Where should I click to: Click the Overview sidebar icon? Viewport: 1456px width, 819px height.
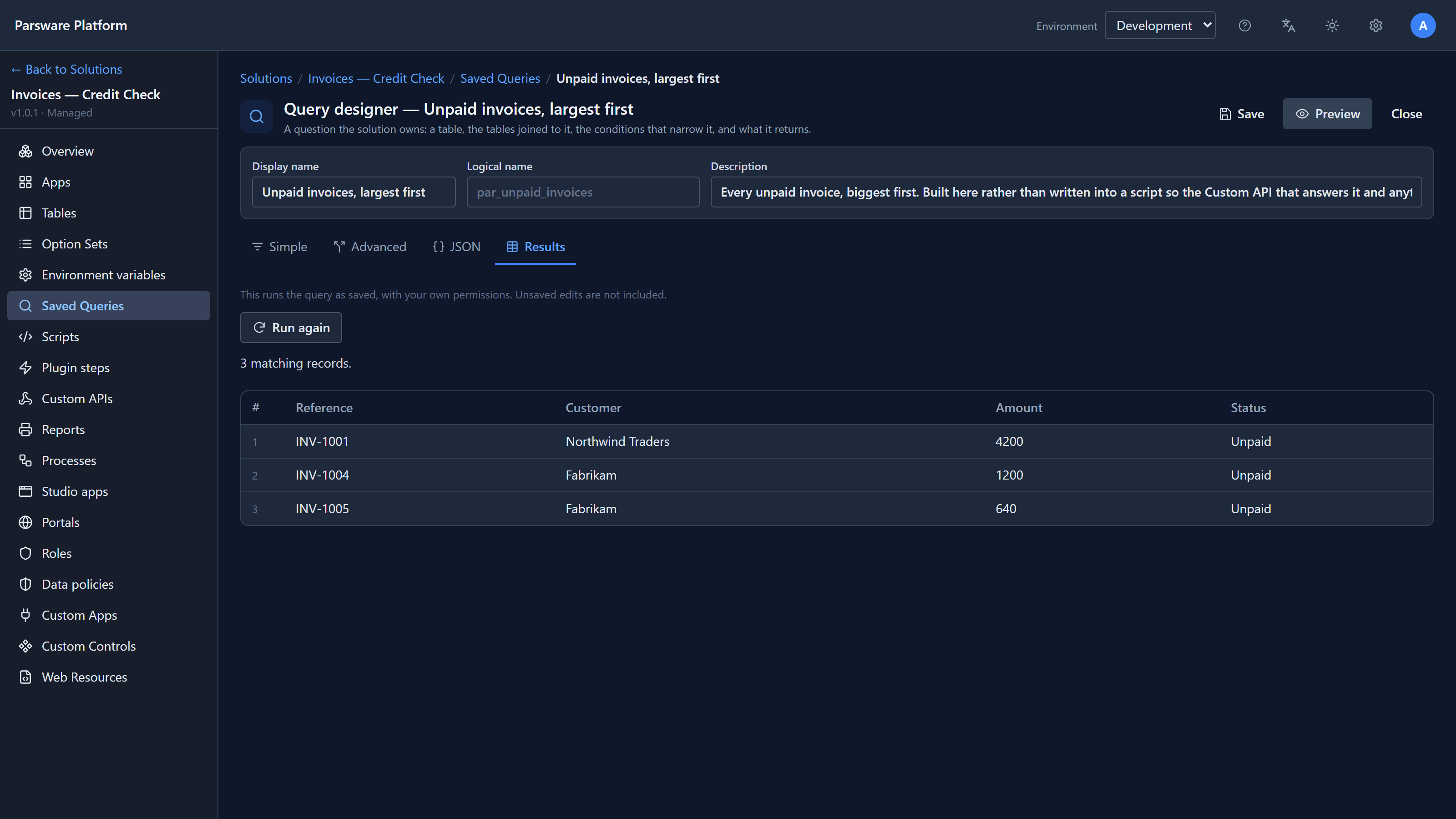coord(25,151)
